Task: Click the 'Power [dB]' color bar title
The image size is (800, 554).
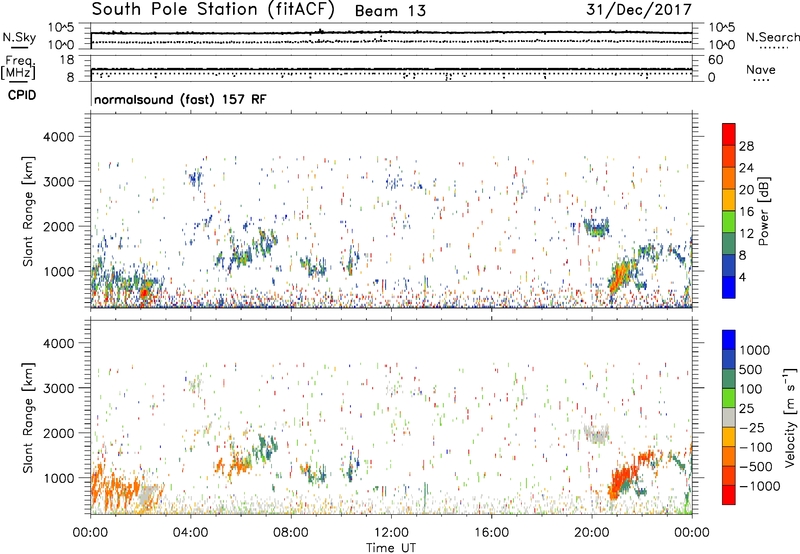Action: click(x=764, y=211)
